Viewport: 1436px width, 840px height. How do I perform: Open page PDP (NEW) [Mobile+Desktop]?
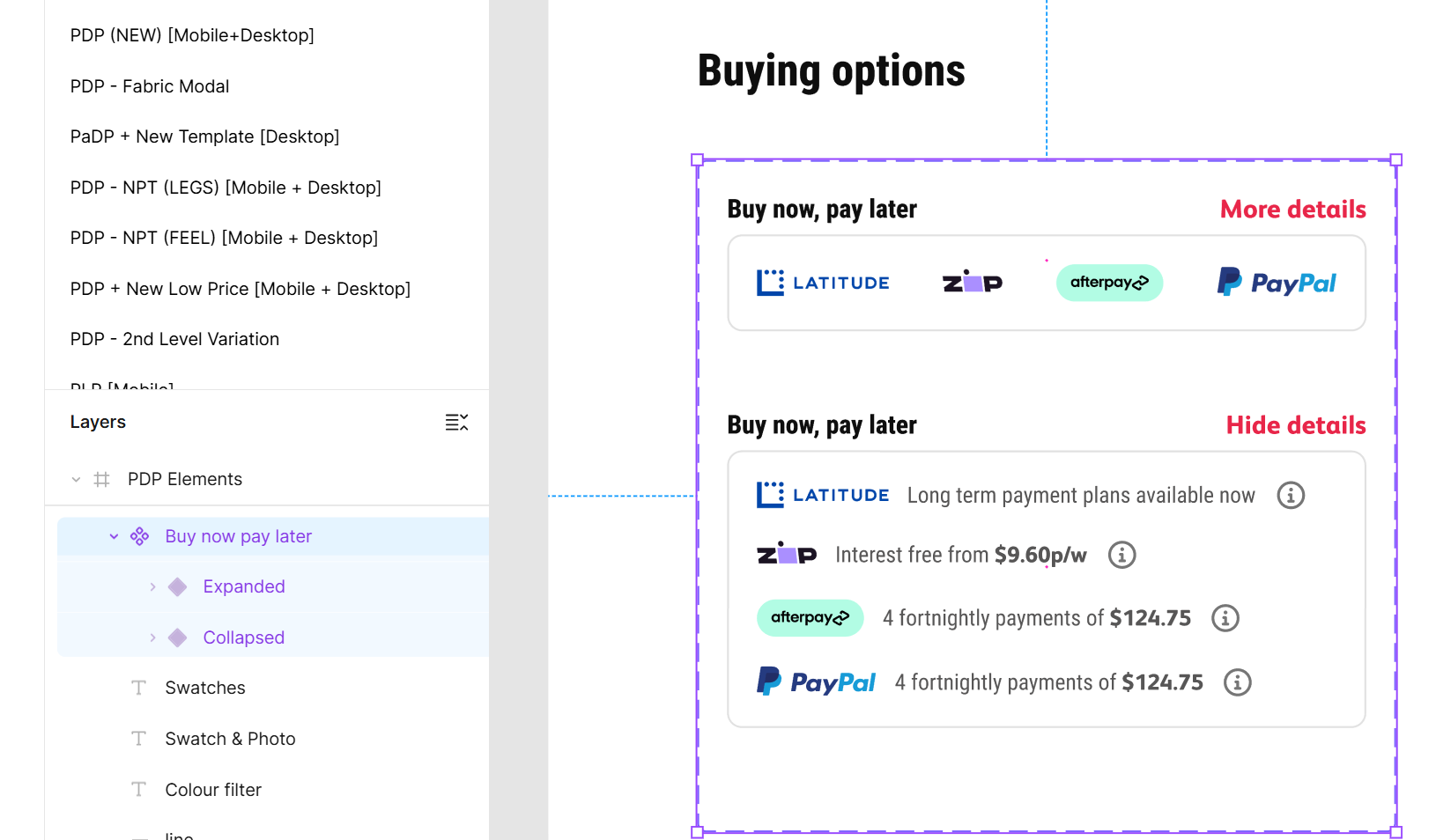[x=192, y=35]
